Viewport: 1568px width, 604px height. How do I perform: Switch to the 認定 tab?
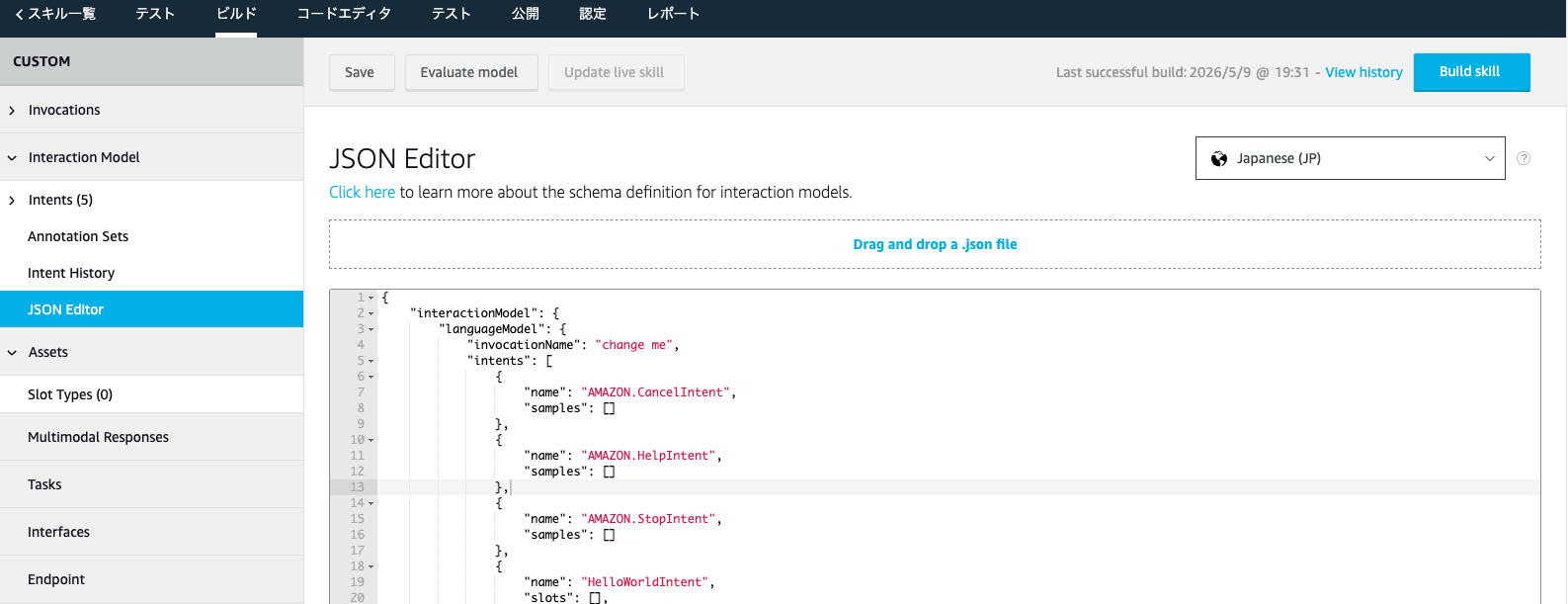click(593, 14)
